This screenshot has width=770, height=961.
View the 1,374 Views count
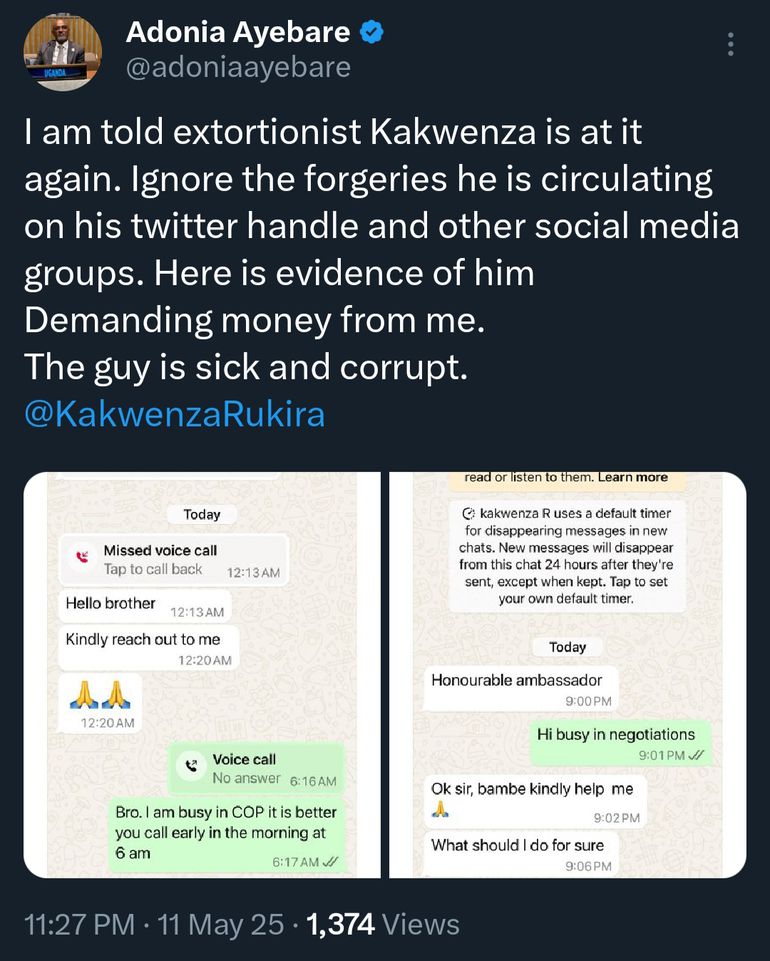point(383,924)
